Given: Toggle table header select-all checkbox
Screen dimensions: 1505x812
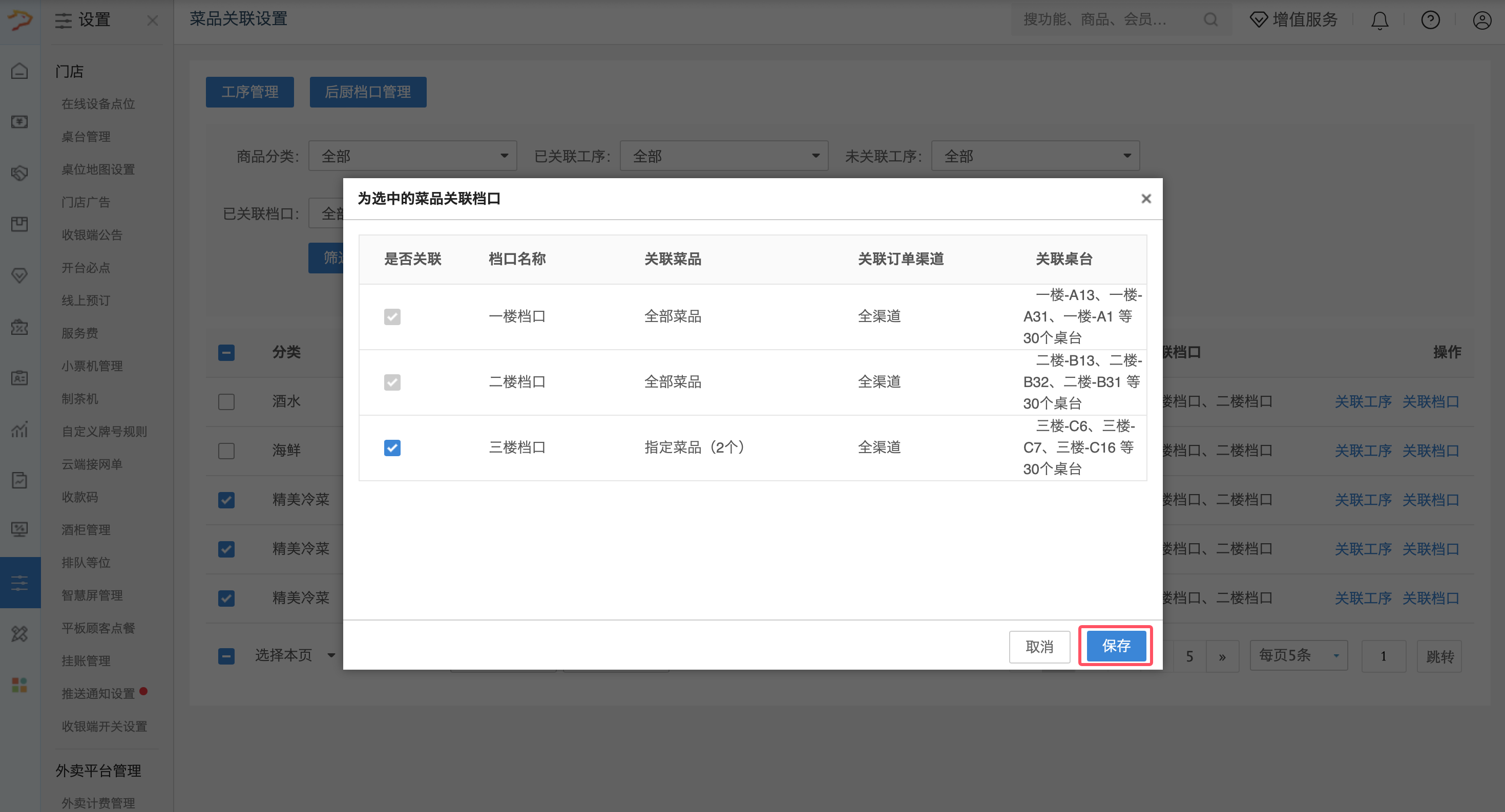Looking at the screenshot, I should 226,352.
